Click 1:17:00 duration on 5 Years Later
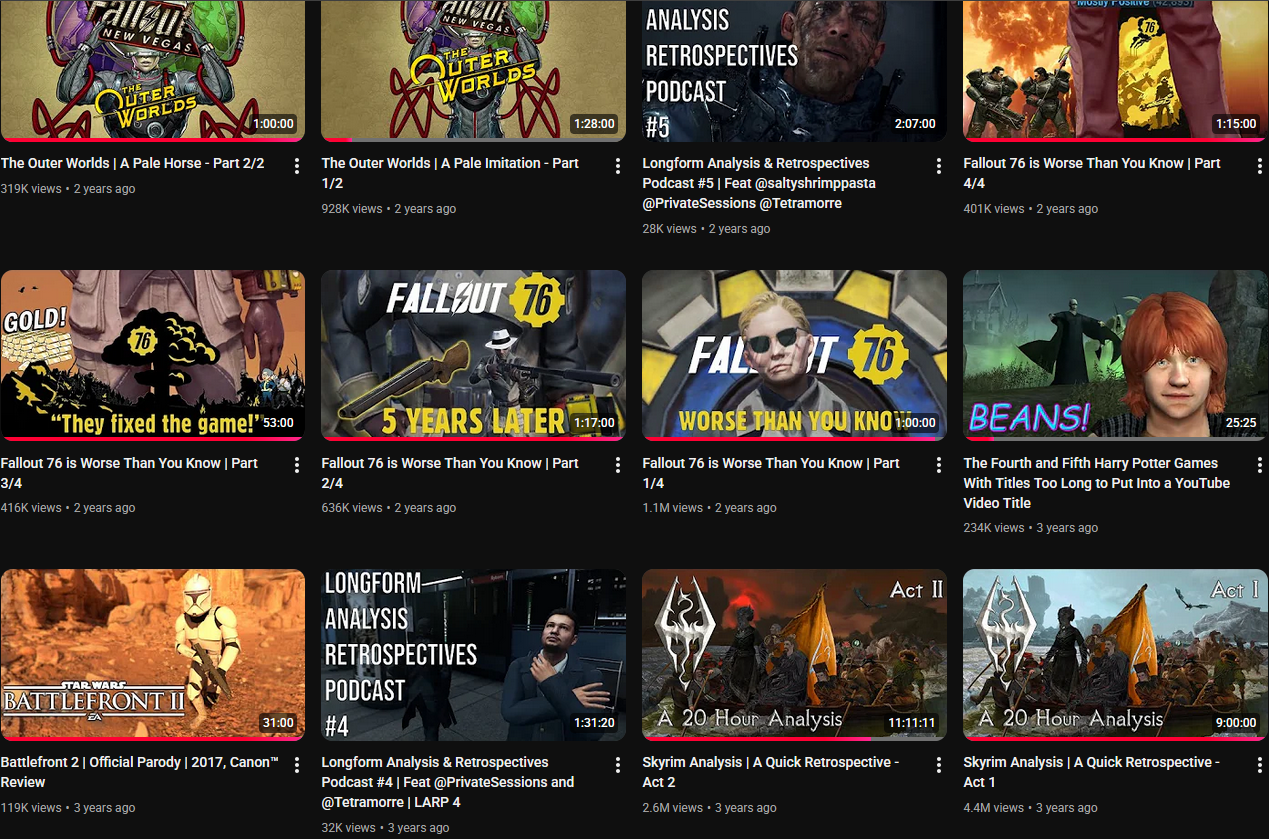 pyautogui.click(x=594, y=423)
